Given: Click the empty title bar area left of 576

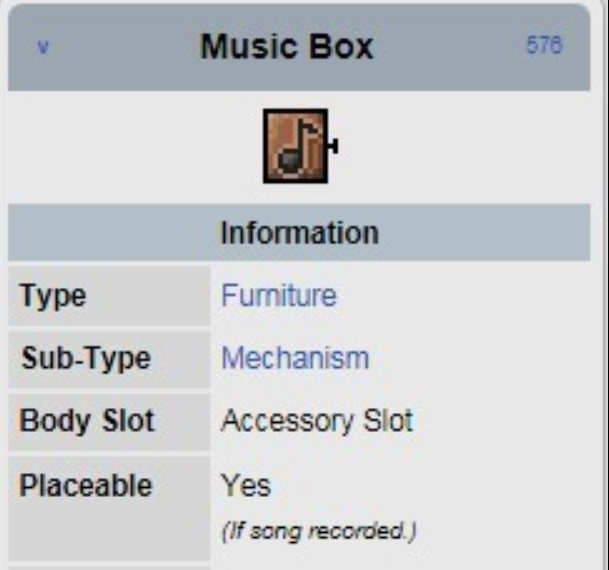Looking at the screenshot, I should [x=447, y=47].
